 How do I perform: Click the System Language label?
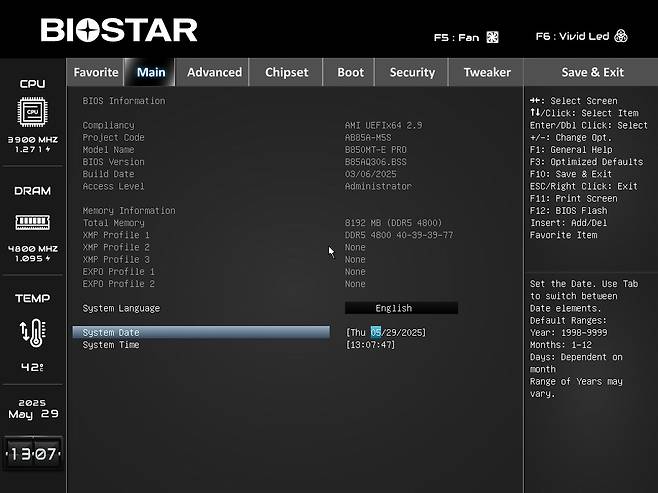[121, 308]
